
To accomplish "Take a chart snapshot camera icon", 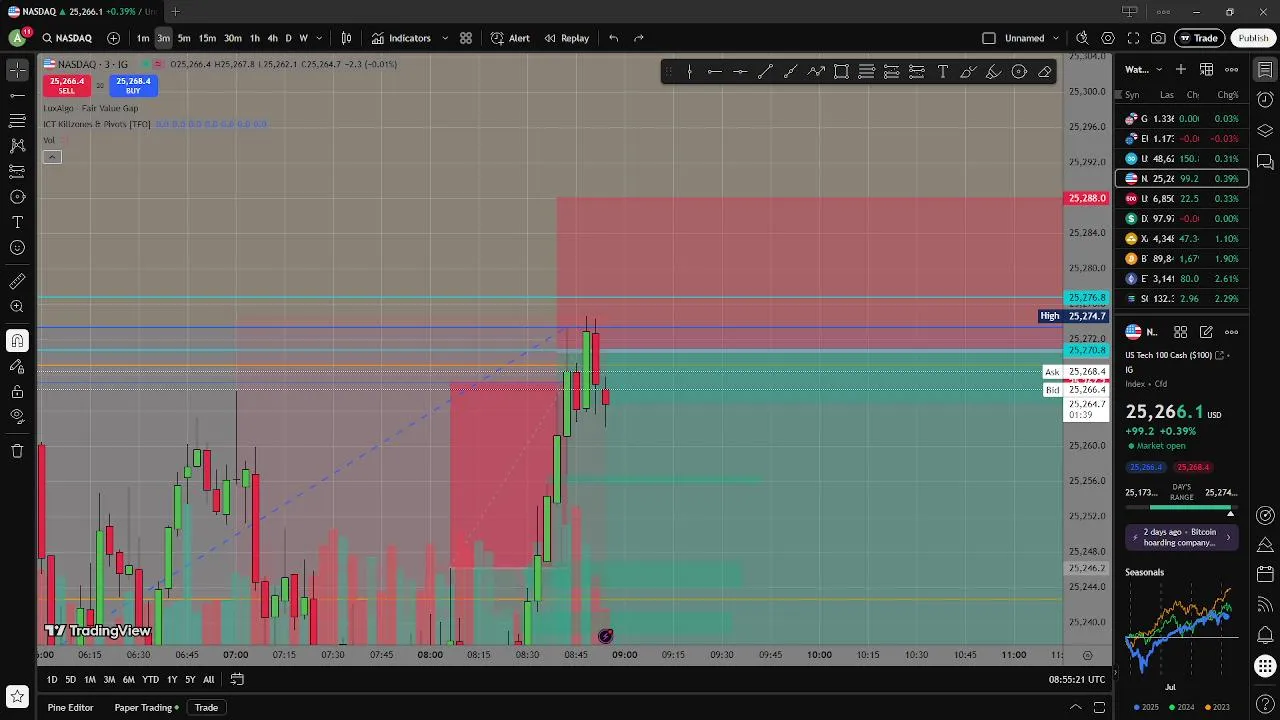I will [1158, 38].
